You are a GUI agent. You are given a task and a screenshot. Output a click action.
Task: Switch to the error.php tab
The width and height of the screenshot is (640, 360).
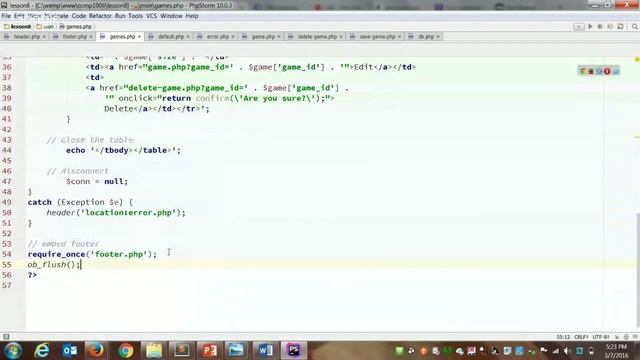tap(215, 37)
